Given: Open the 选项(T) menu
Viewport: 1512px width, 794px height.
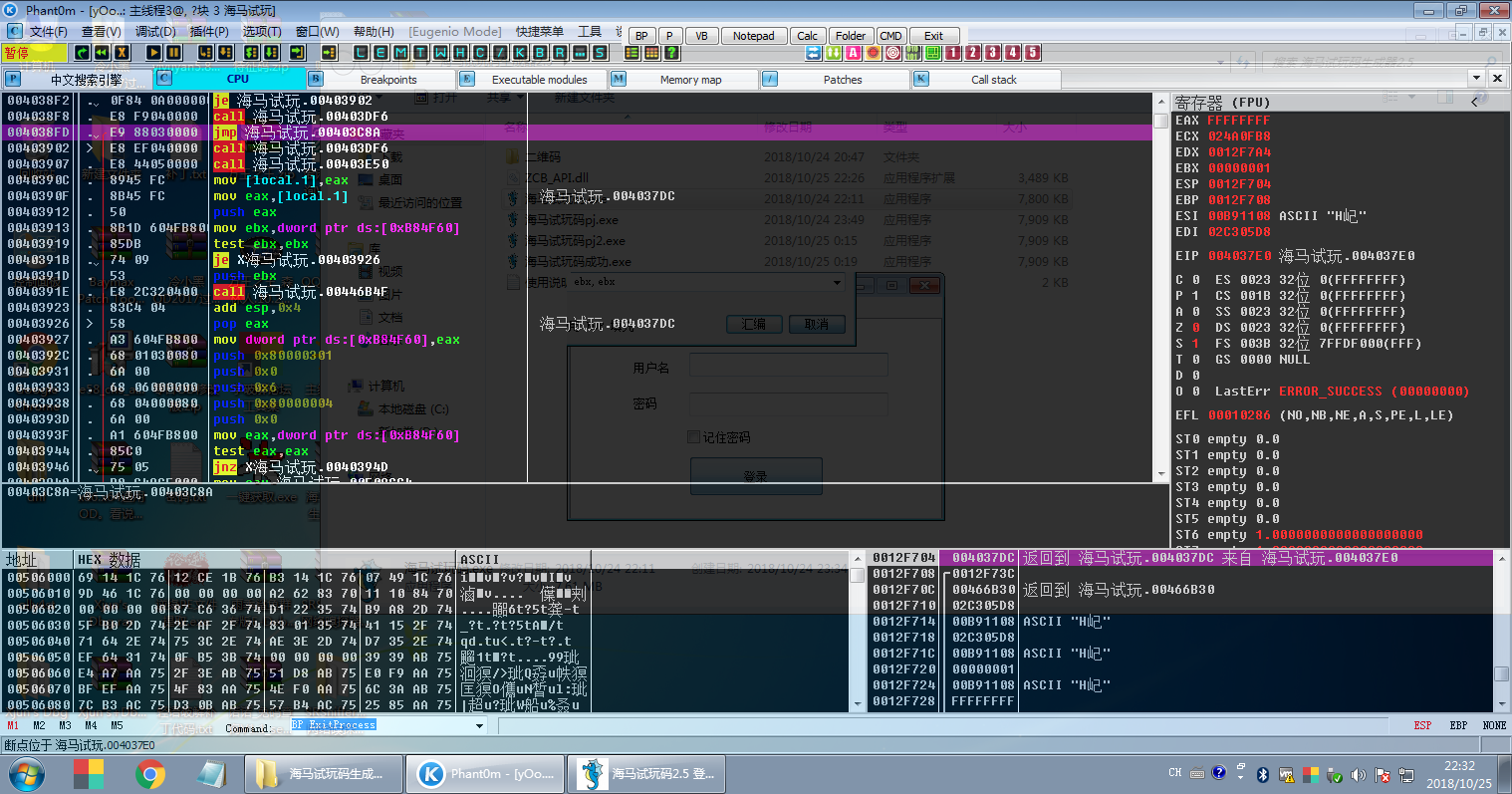Looking at the screenshot, I should pyautogui.click(x=262, y=32).
